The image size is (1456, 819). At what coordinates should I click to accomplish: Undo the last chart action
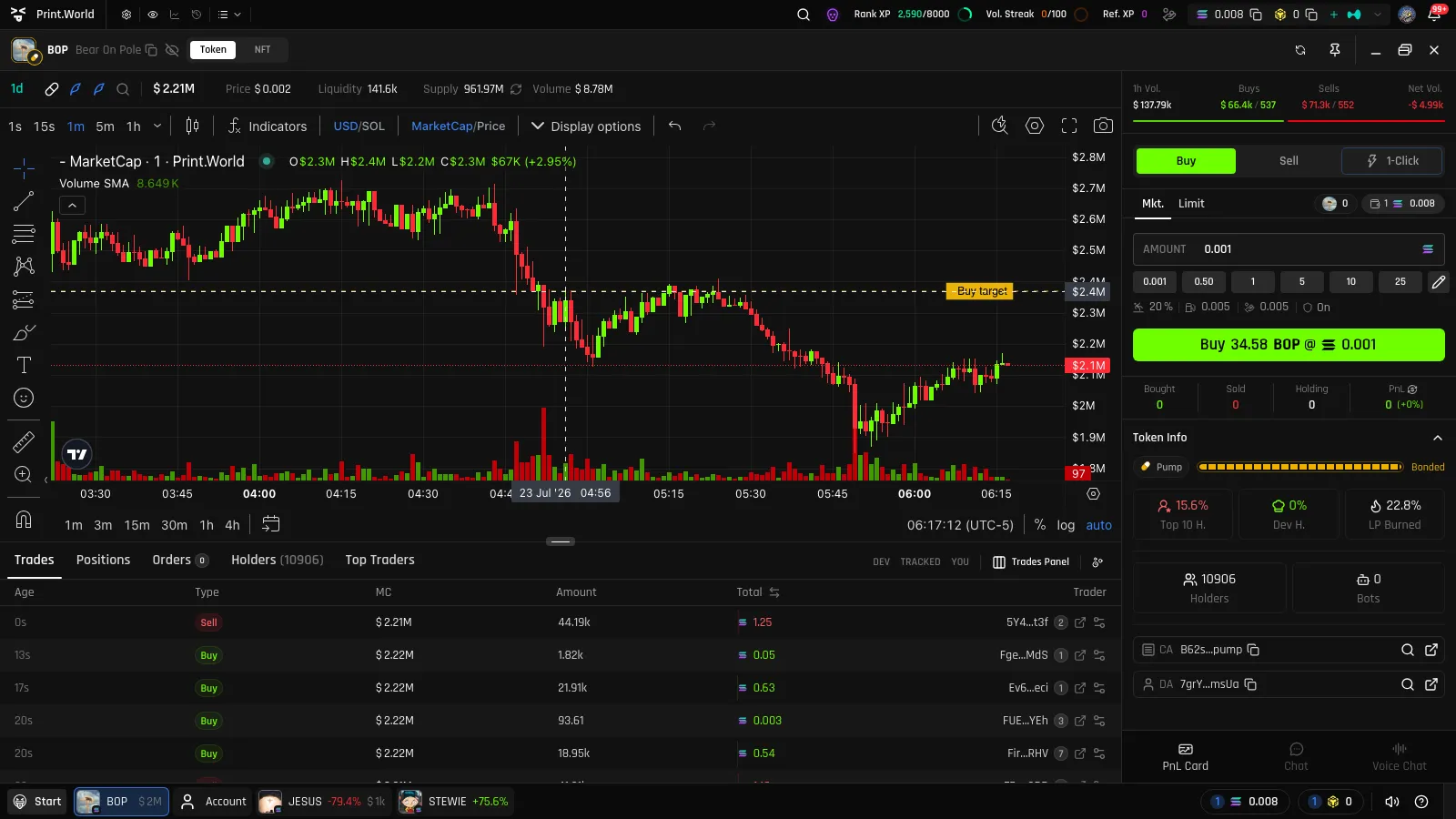[674, 126]
